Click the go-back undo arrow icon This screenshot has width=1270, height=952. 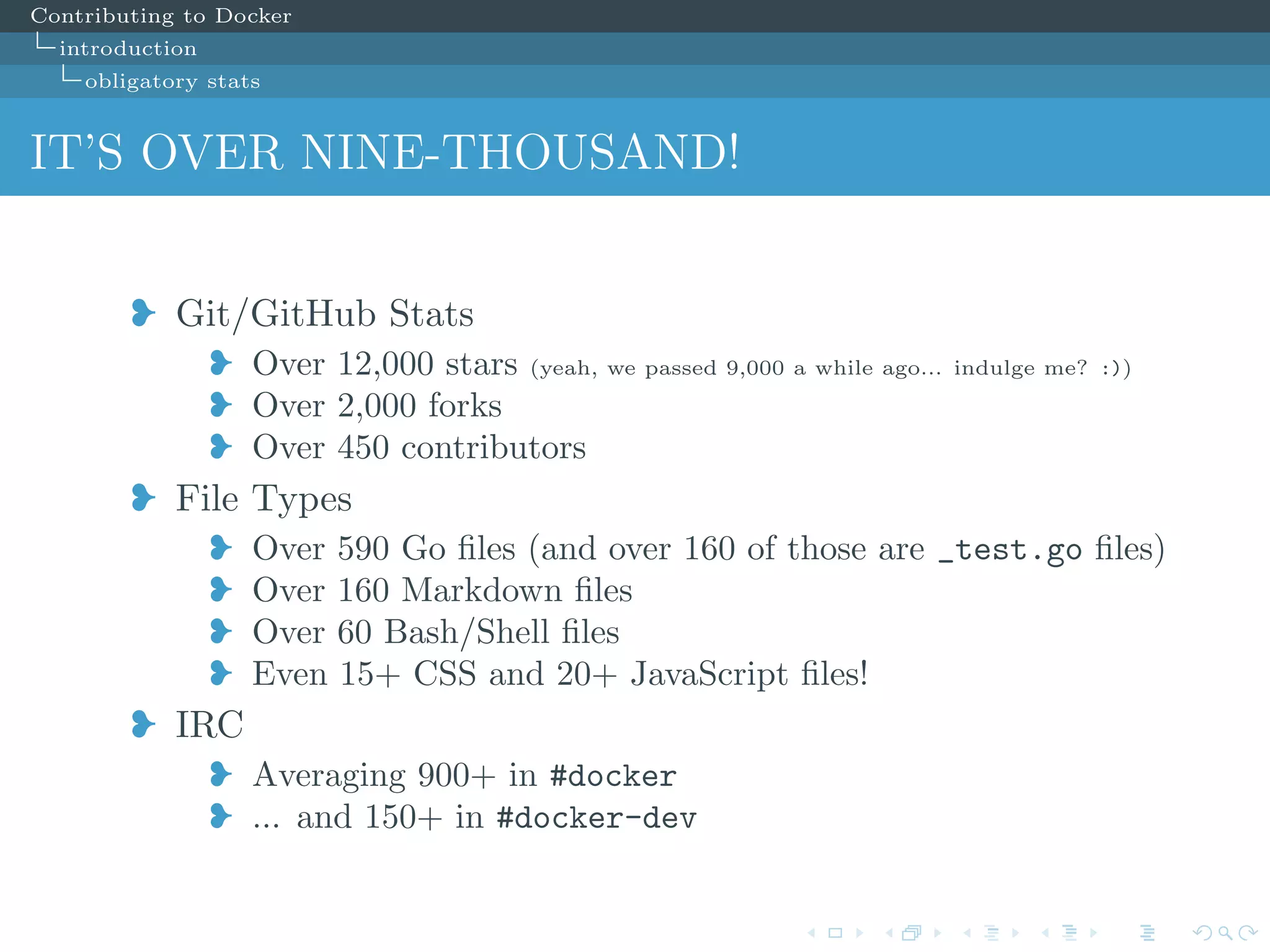tap(1202, 932)
